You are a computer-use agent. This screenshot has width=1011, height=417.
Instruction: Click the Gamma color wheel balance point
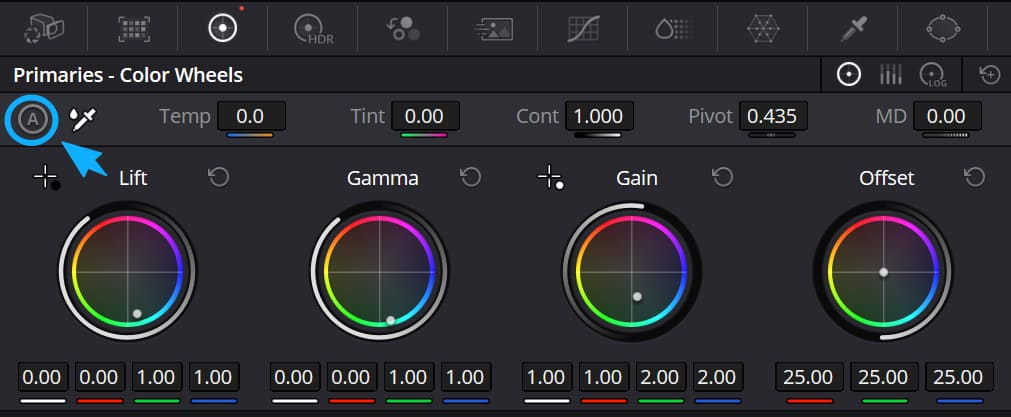[x=390, y=320]
